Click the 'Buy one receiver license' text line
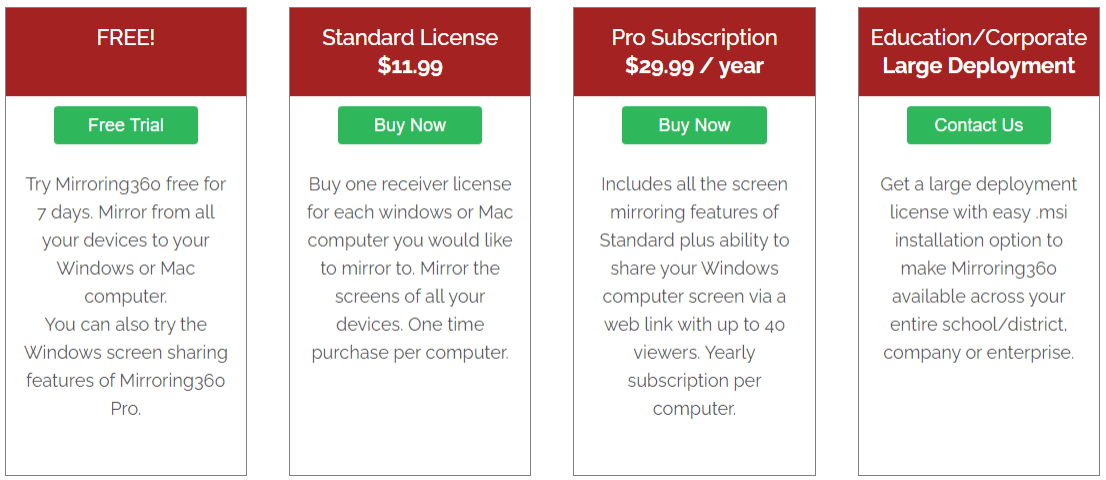This screenshot has height=480, width=1106. point(410,184)
